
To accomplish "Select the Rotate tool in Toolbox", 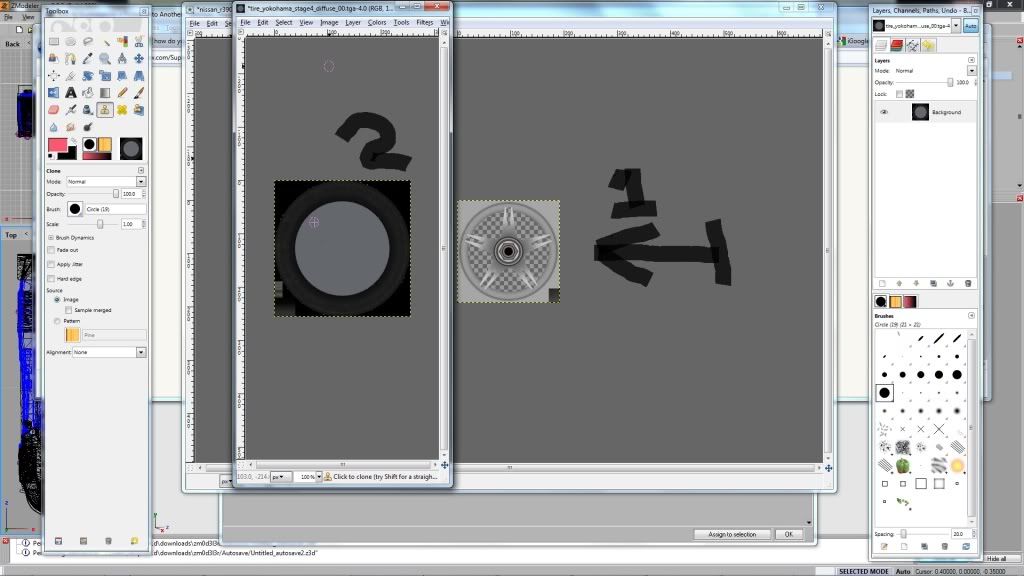I will coord(88,75).
